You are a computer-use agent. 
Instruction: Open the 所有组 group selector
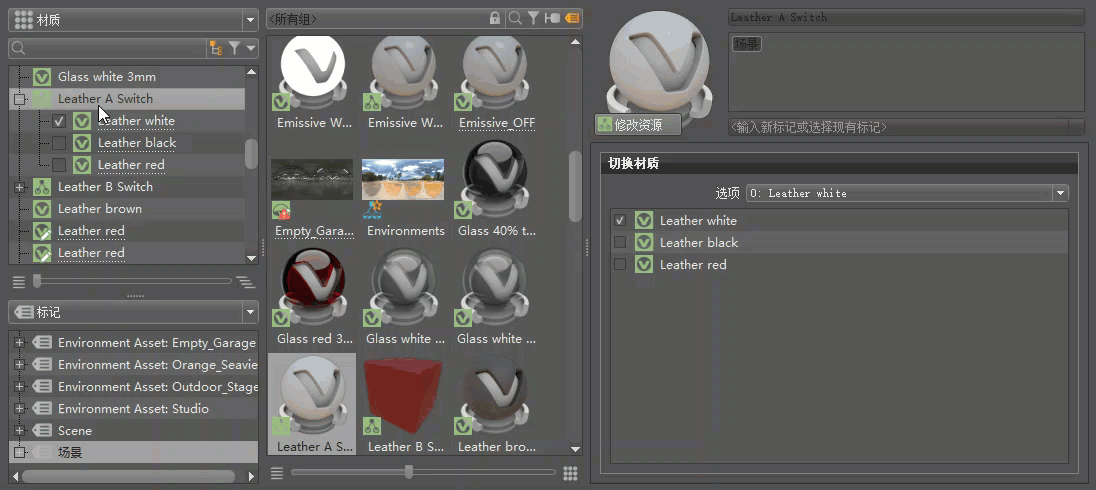(x=377, y=18)
